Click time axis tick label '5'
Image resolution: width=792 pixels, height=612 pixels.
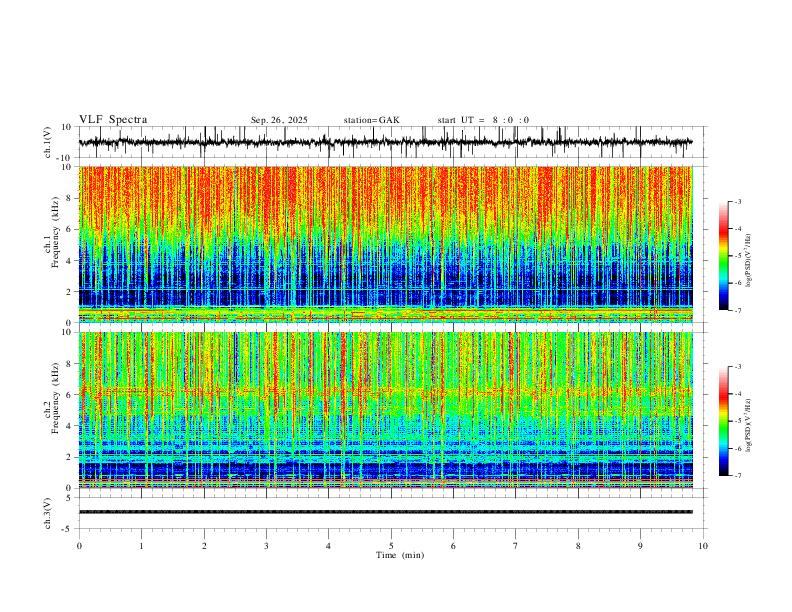coord(391,546)
